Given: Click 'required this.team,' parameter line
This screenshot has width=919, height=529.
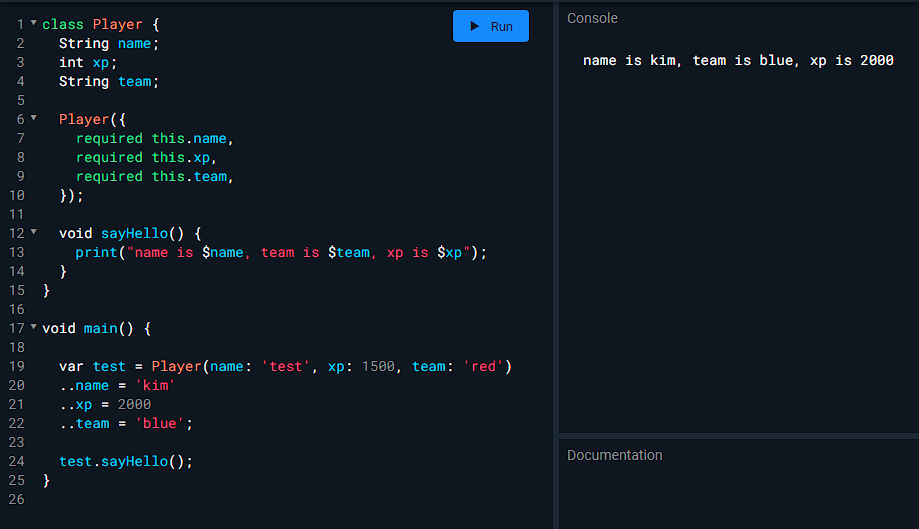Looking at the screenshot, I should [x=155, y=176].
